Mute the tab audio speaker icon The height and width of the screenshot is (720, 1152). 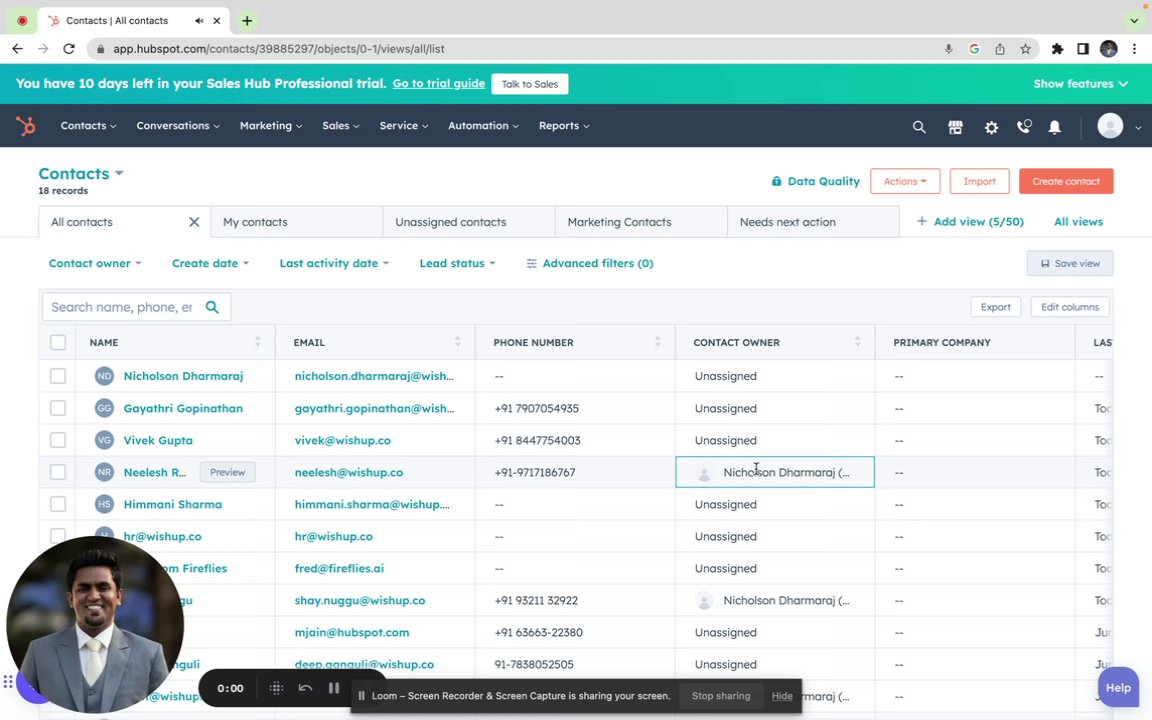[x=199, y=21]
